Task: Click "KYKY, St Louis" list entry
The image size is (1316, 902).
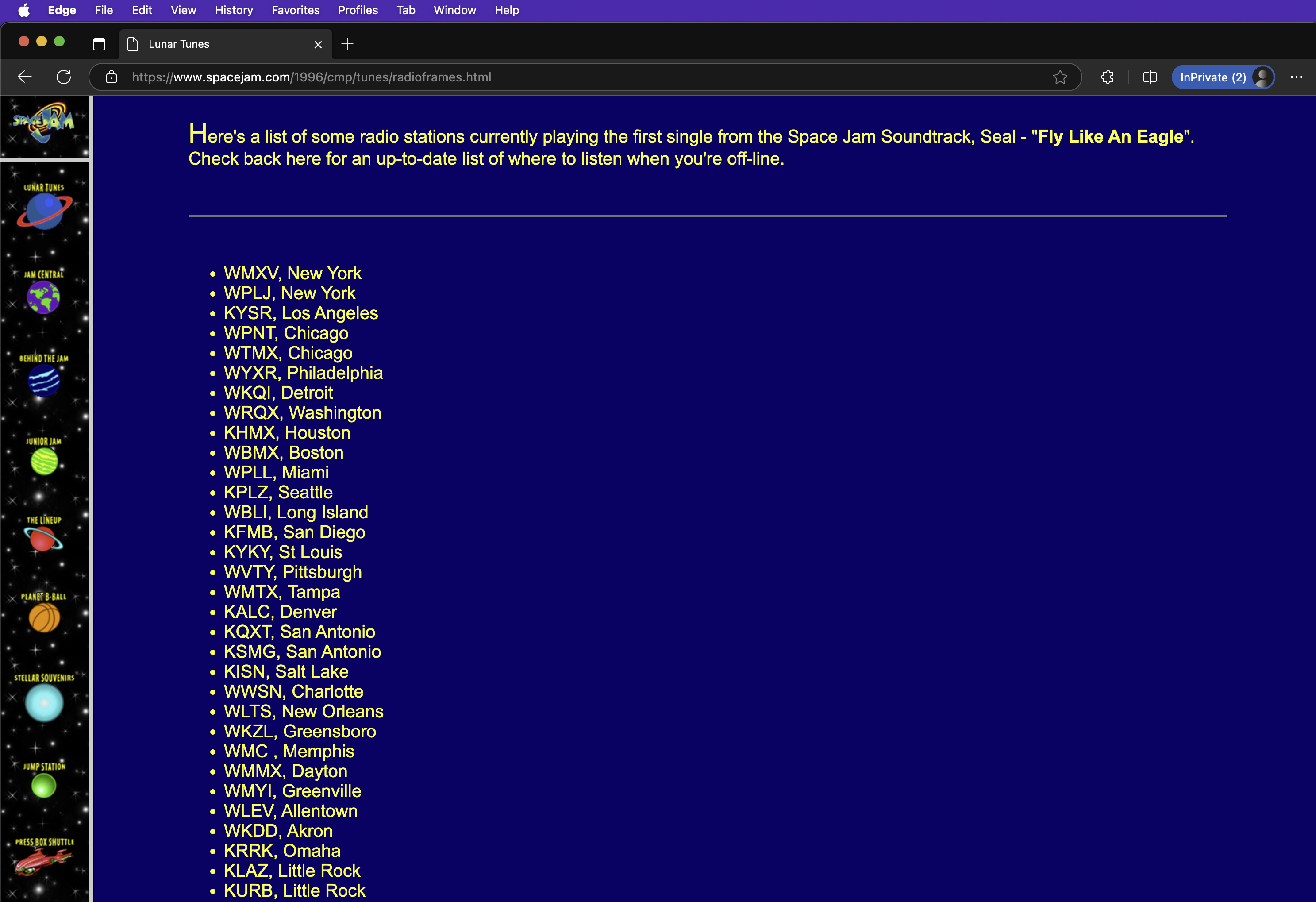Action: tap(283, 552)
